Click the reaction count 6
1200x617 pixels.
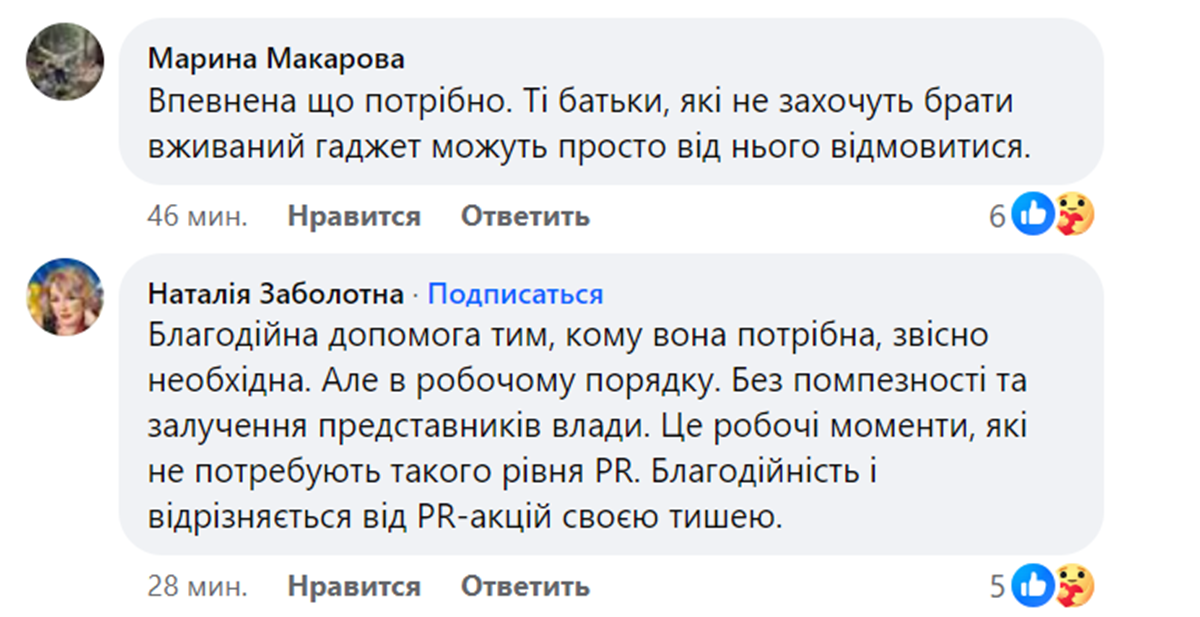pyautogui.click(x=997, y=216)
